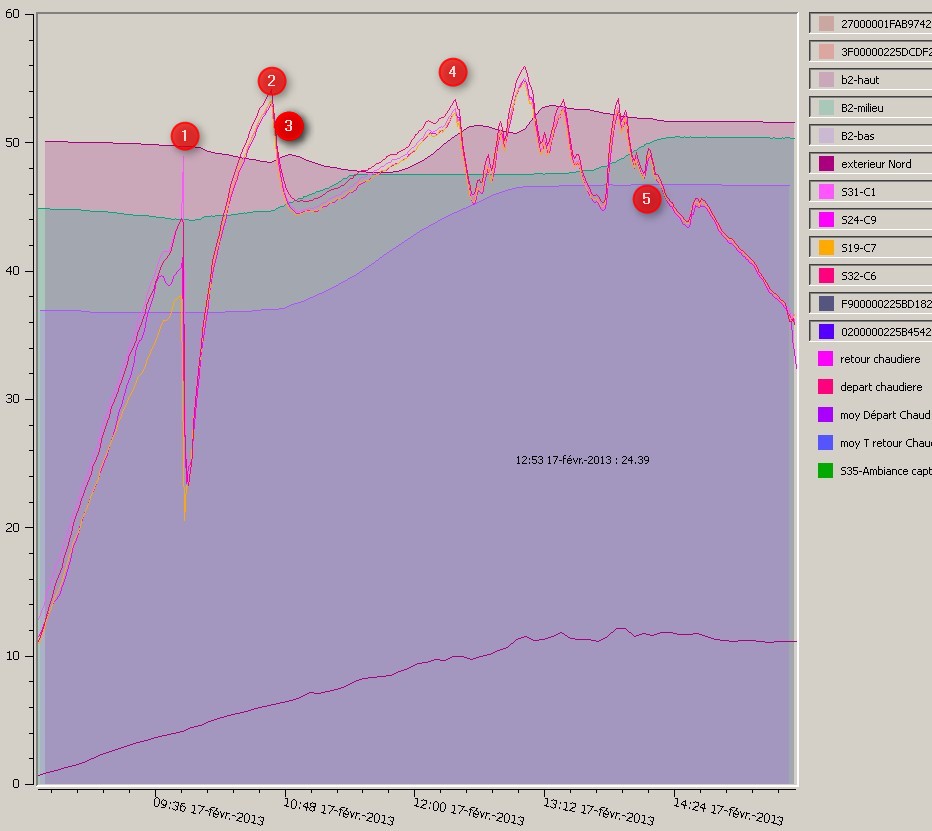The image size is (932, 831).
Task: Toggle the B2-milieu series in legend
Action: [x=870, y=107]
